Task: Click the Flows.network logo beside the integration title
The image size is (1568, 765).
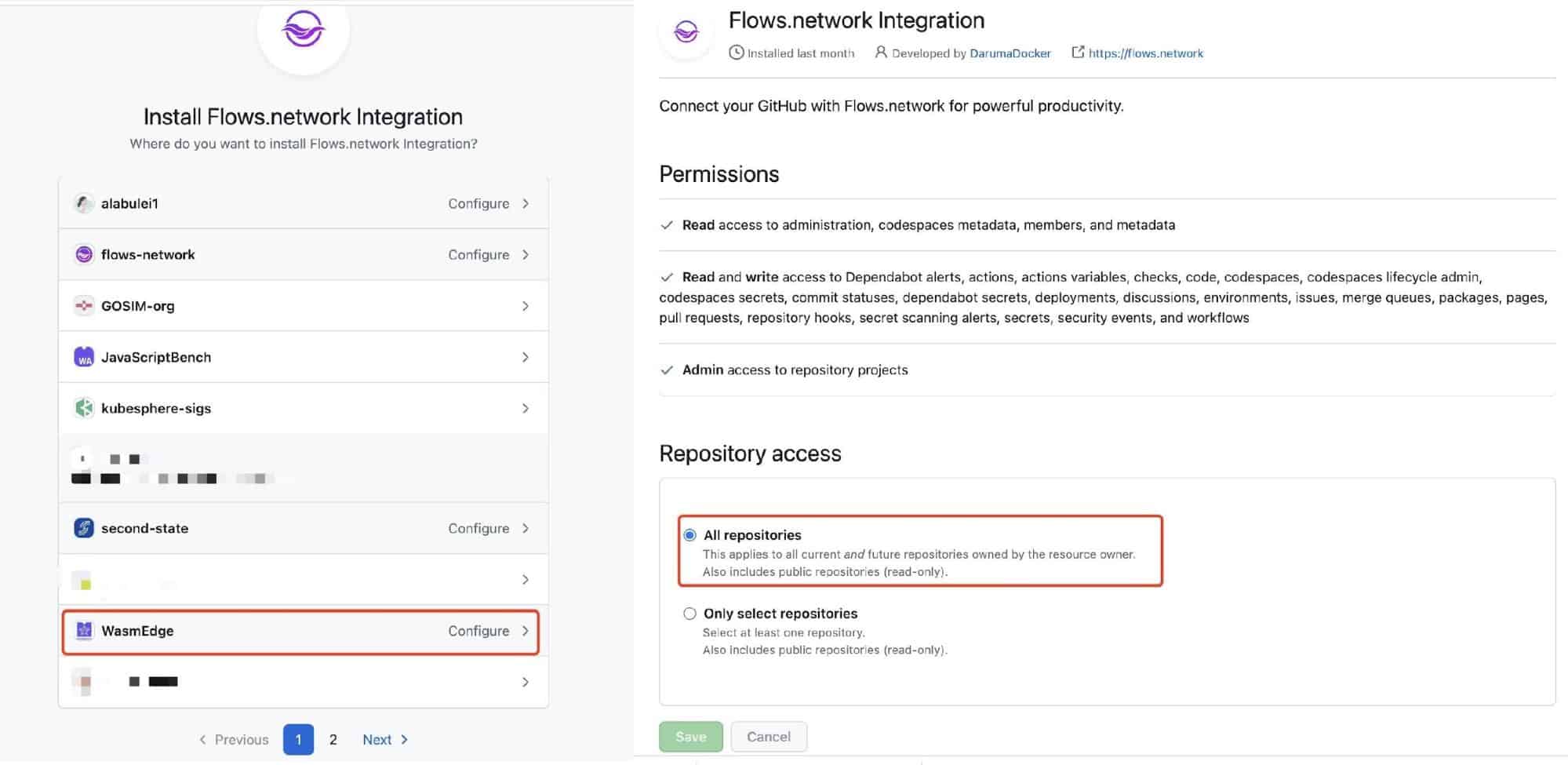Action: [686, 32]
